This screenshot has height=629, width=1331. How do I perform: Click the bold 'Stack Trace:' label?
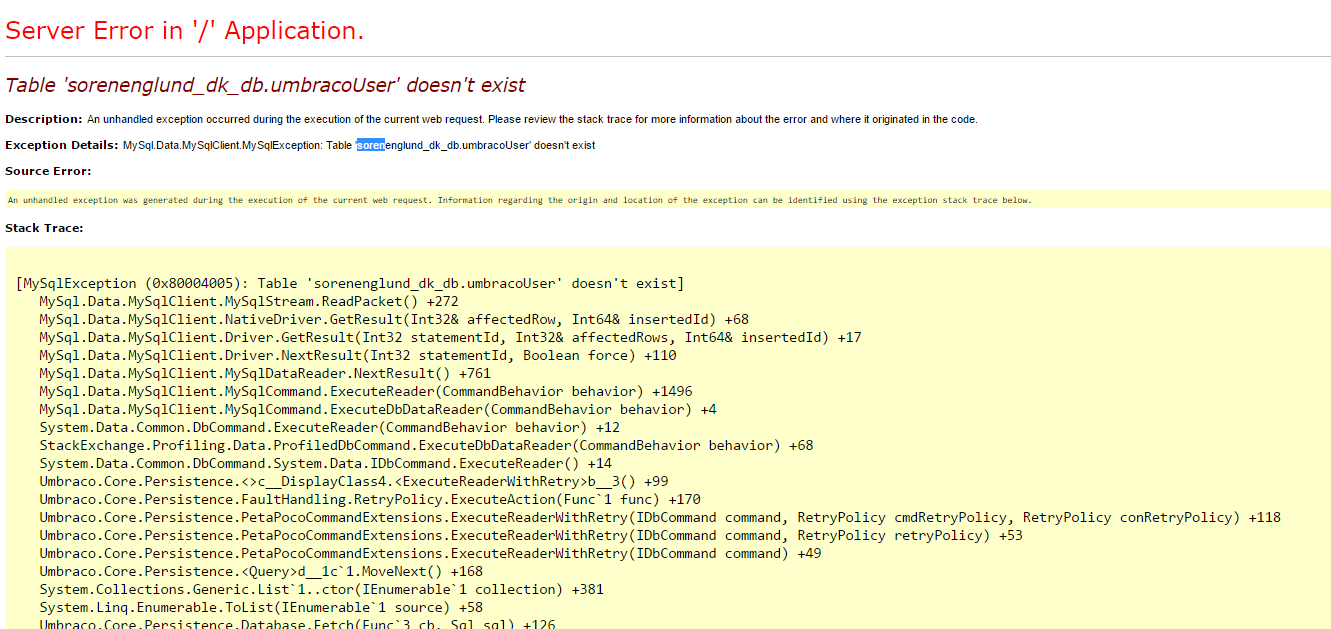(44, 228)
